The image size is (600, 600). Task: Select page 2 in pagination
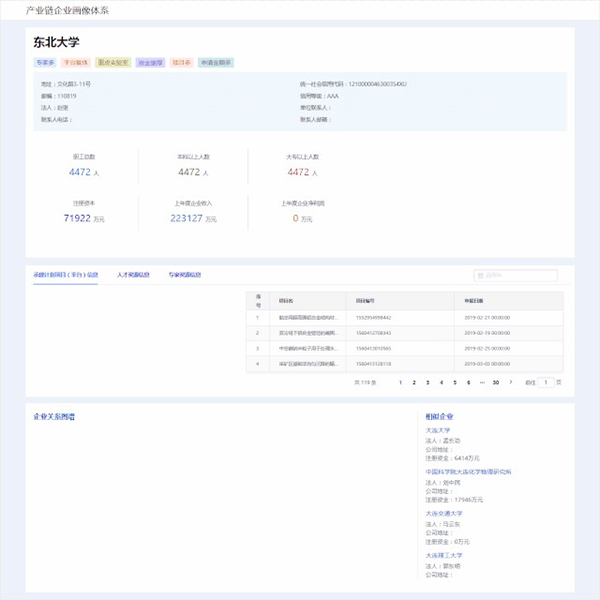414,382
